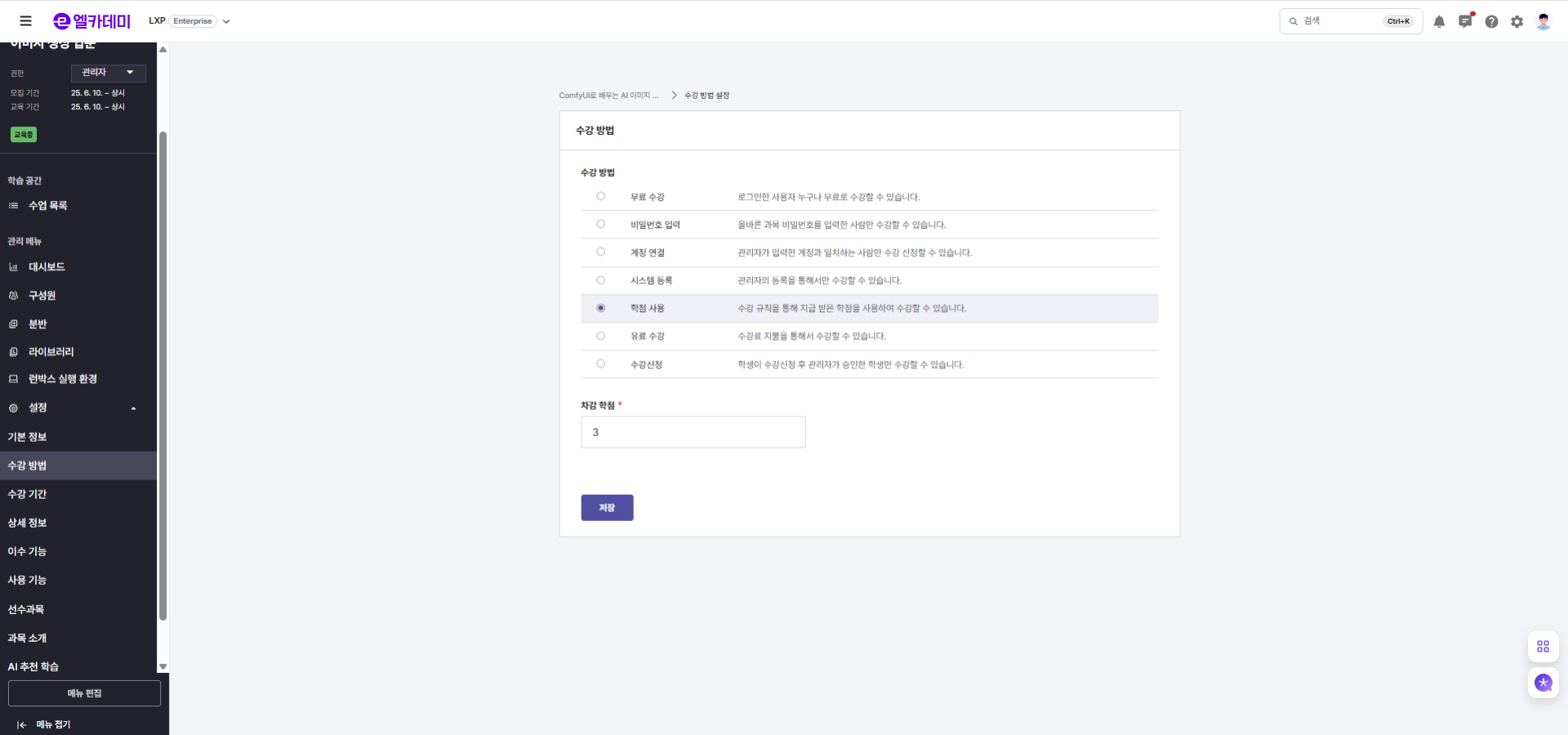Open the hamburger menu icon
The image size is (1568, 735).
click(x=26, y=20)
